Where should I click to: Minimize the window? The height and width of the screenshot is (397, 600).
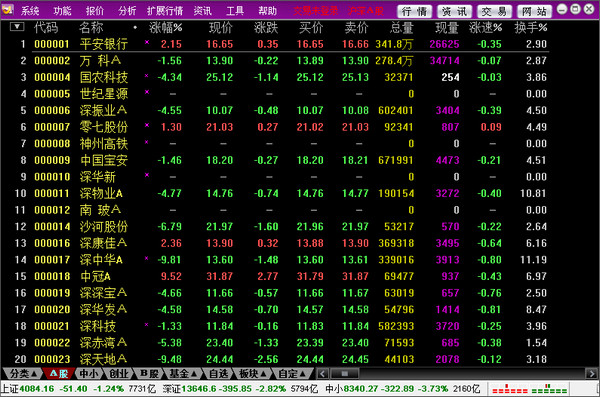(562, 9)
